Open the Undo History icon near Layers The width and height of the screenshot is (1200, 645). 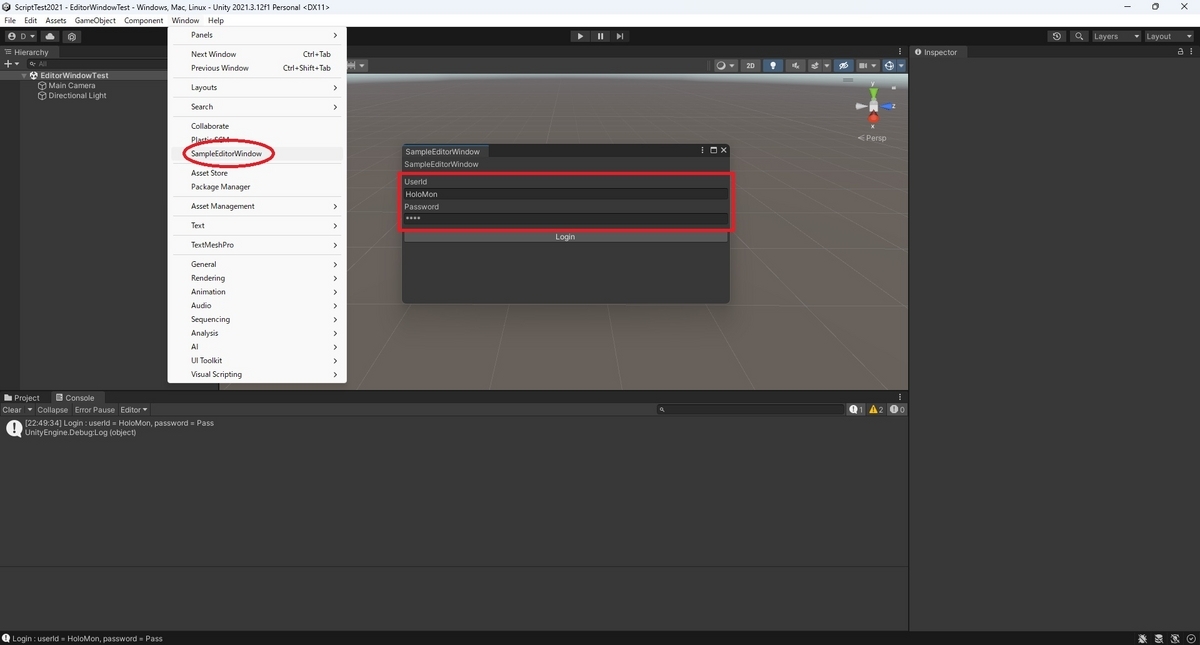click(x=1056, y=35)
